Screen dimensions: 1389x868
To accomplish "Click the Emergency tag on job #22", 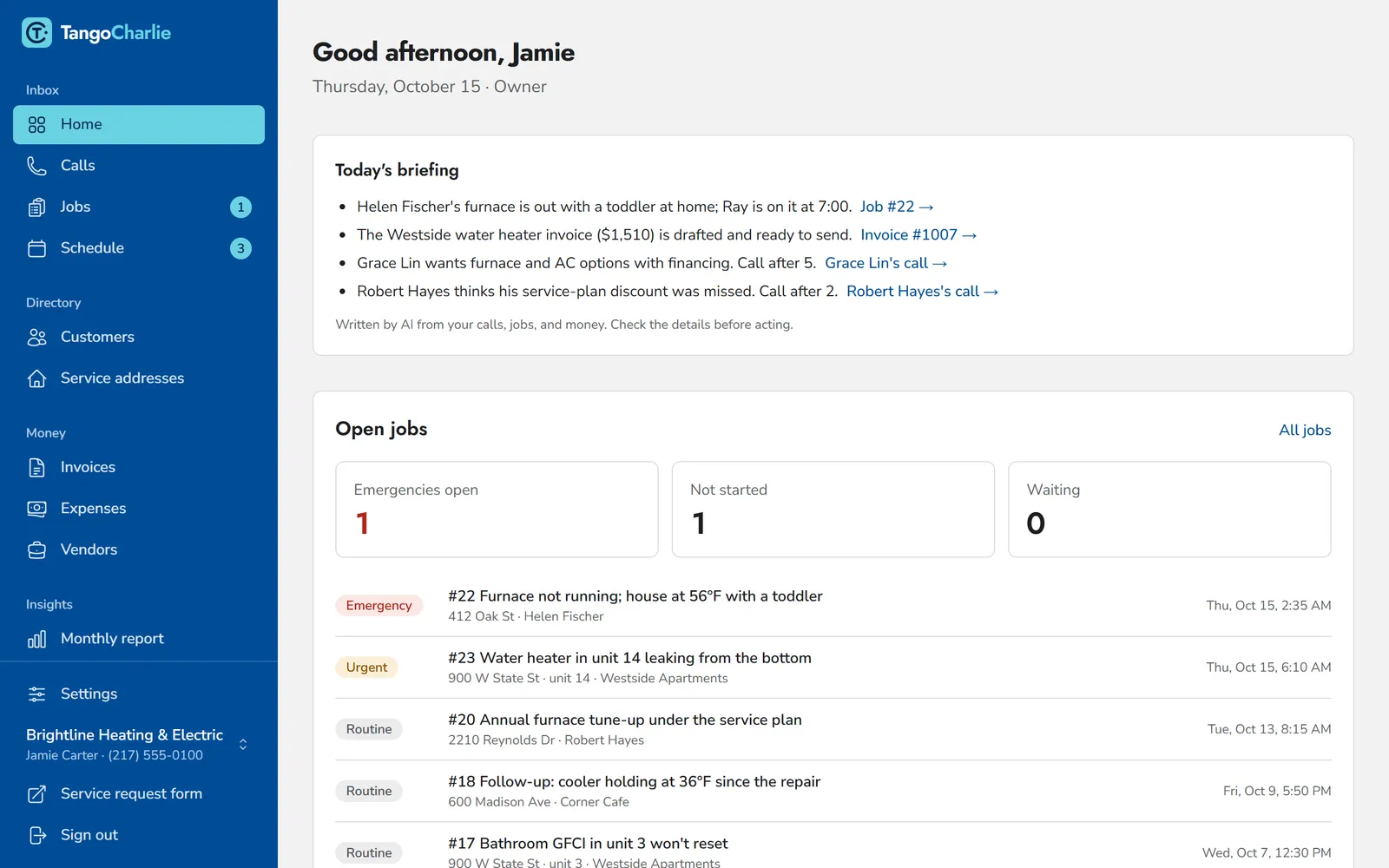I will click(x=379, y=606).
